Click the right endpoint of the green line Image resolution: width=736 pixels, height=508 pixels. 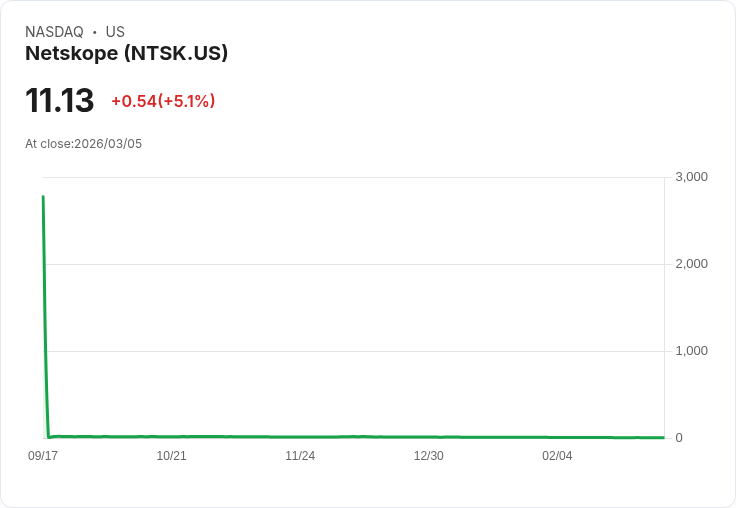(663, 437)
